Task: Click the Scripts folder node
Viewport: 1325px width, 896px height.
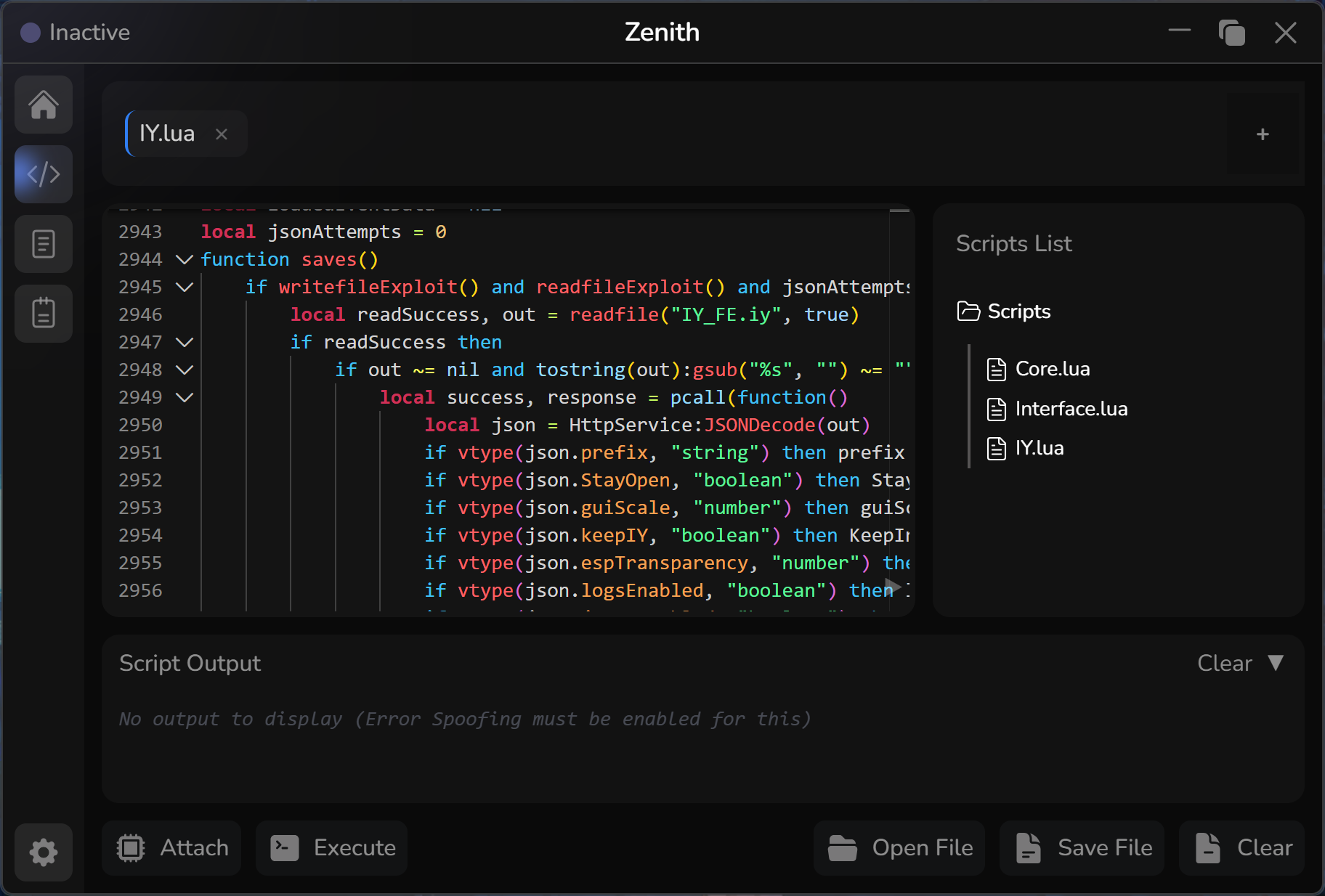Action: 1005,311
